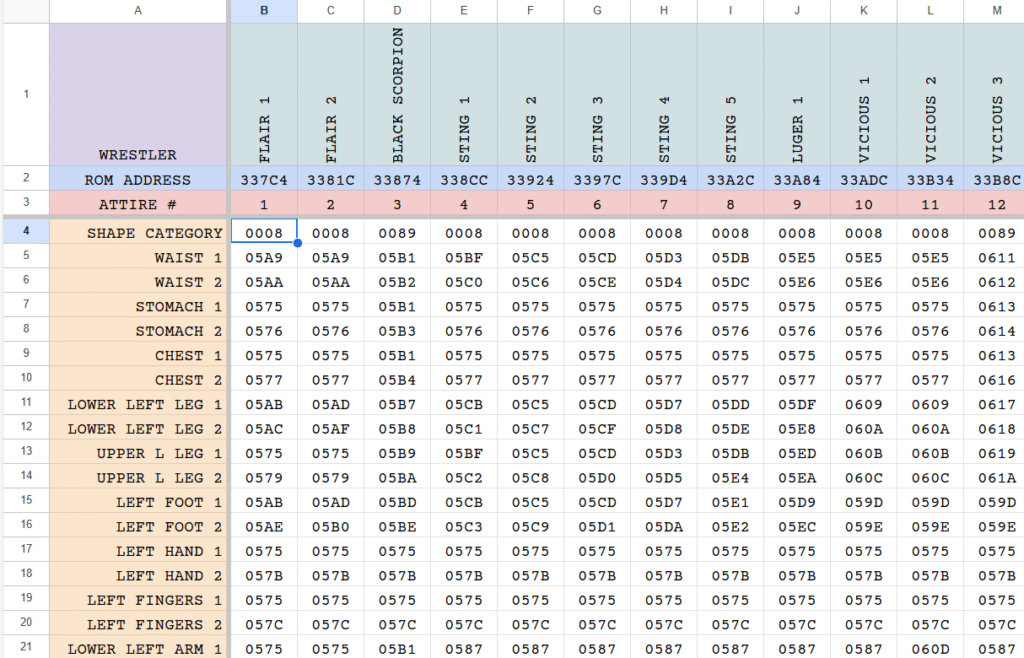Click the LOWER LEFT ARM 1 label cell

[137, 649]
